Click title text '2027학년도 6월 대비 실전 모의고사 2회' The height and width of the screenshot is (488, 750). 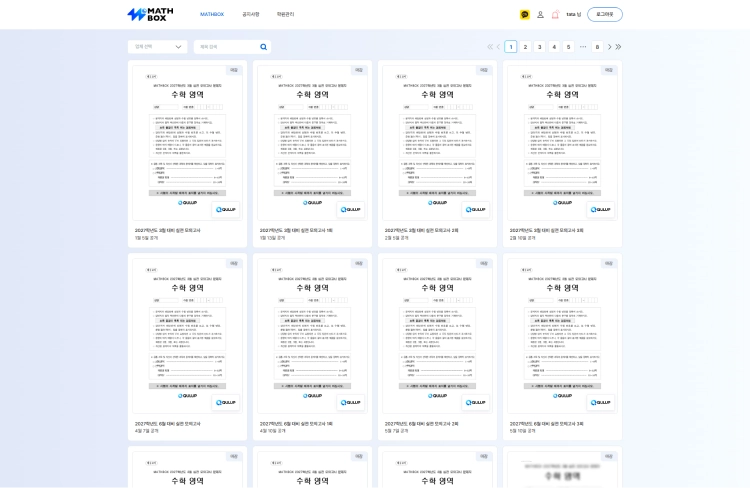tap(421, 424)
